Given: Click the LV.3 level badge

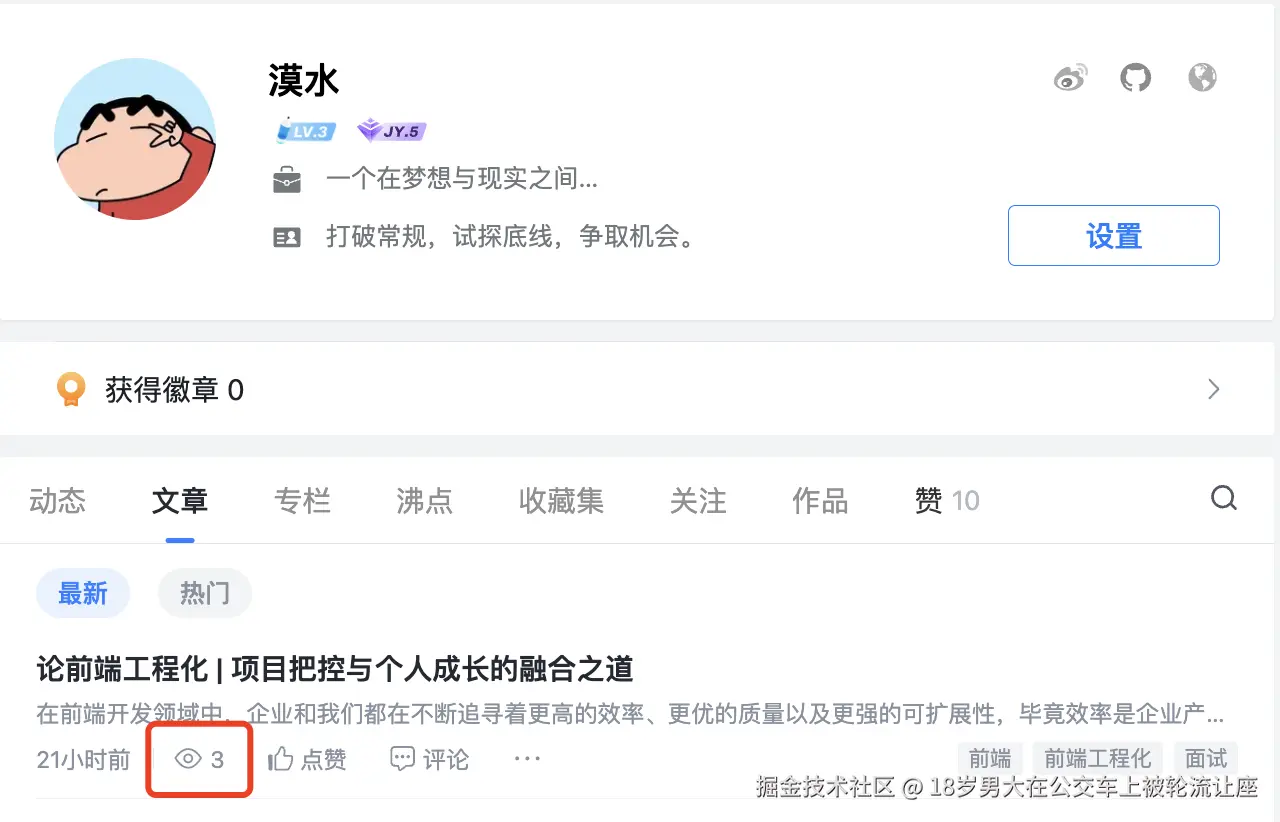Looking at the screenshot, I should [x=305, y=130].
